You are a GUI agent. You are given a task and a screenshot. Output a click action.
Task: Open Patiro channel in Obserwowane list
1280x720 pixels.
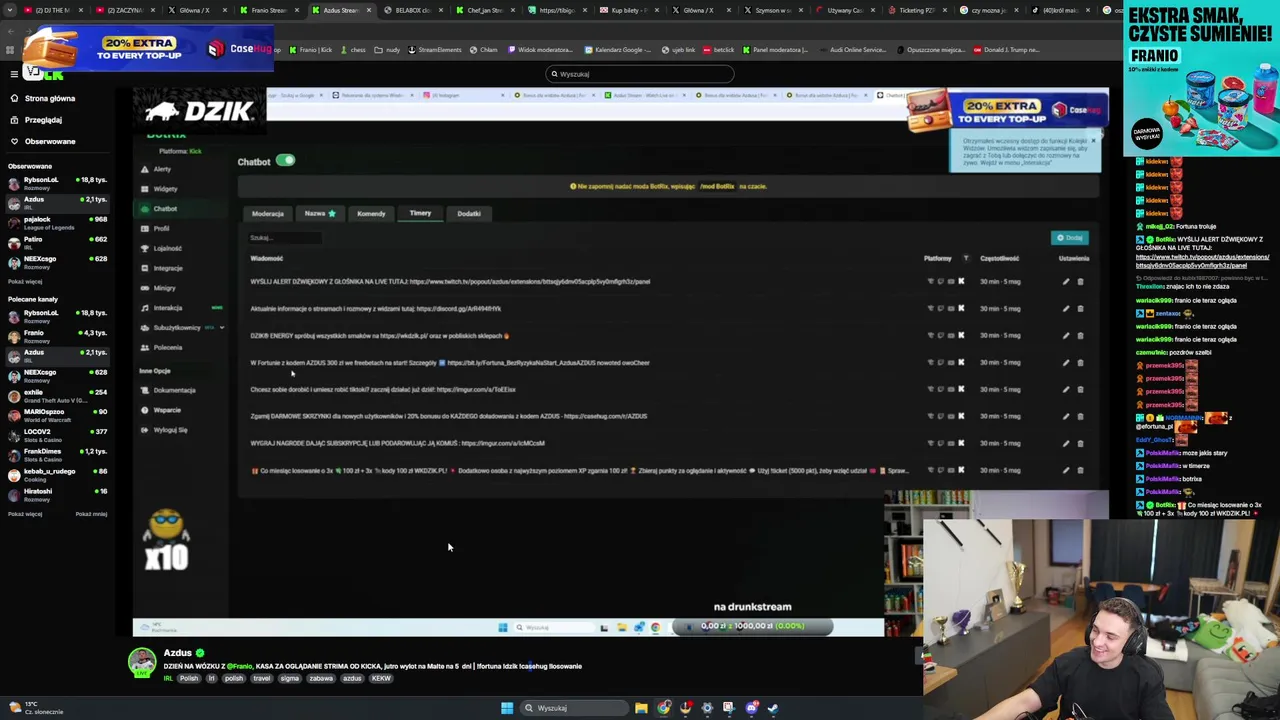tap(58, 243)
